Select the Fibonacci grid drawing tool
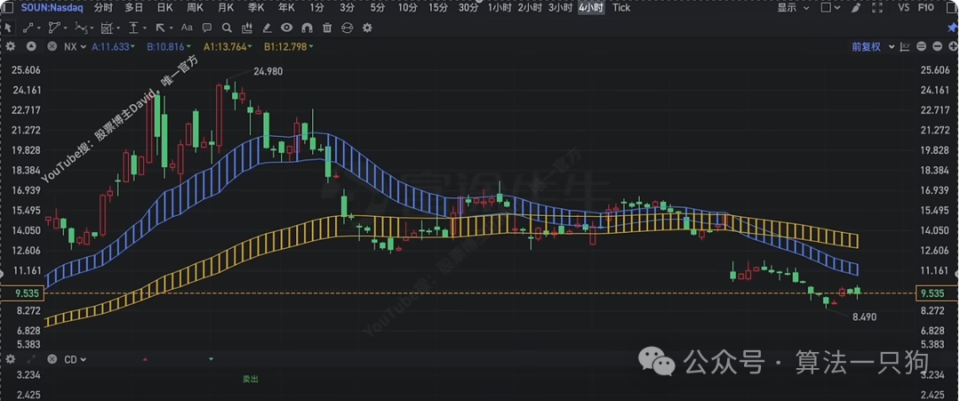 click(107, 28)
